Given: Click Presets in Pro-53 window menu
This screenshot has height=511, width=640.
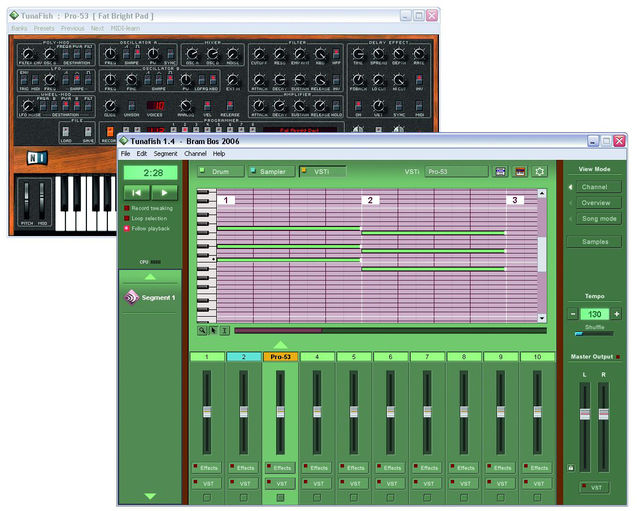Looking at the screenshot, I should 44,28.
